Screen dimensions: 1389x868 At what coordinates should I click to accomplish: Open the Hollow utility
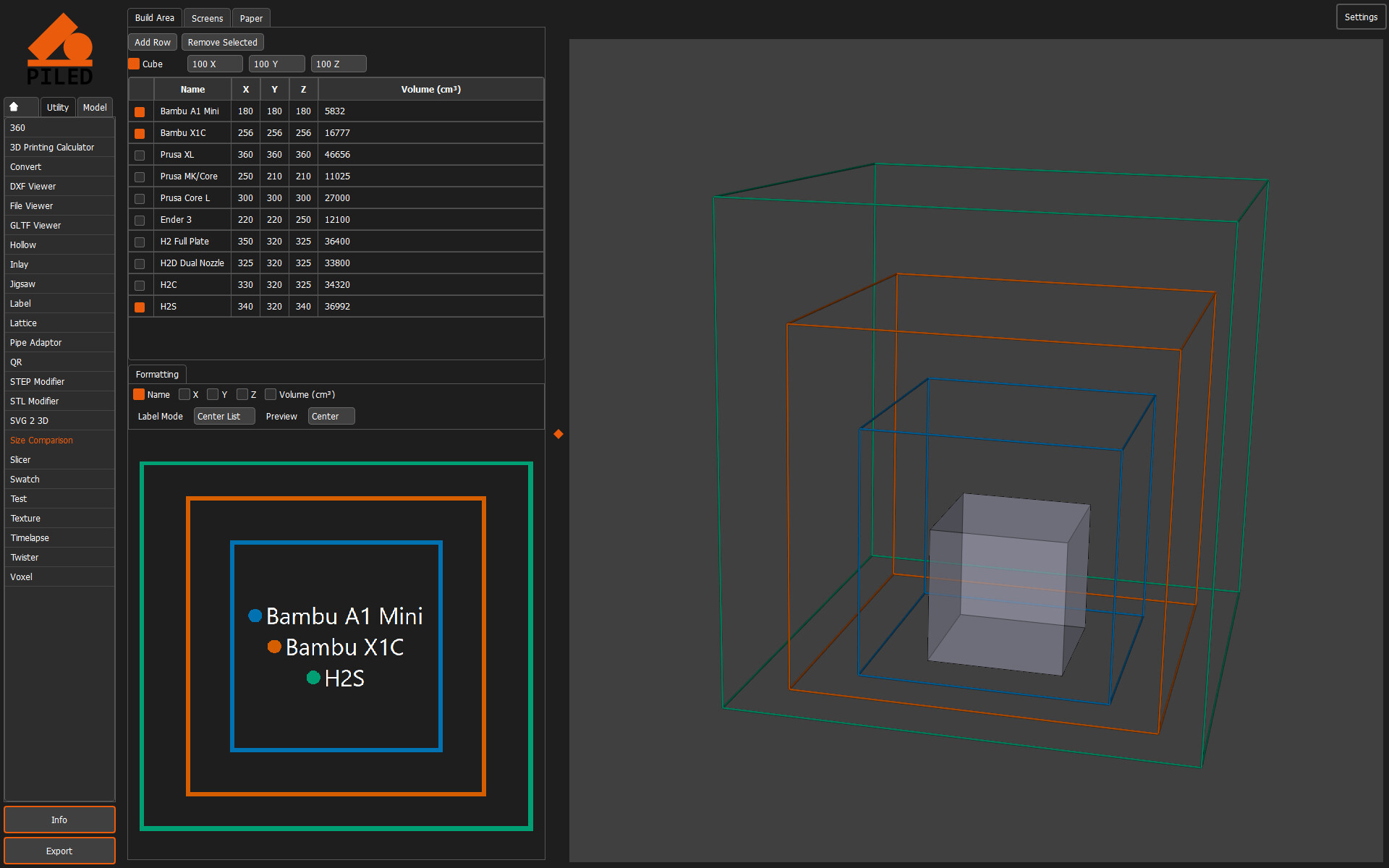[x=59, y=244]
